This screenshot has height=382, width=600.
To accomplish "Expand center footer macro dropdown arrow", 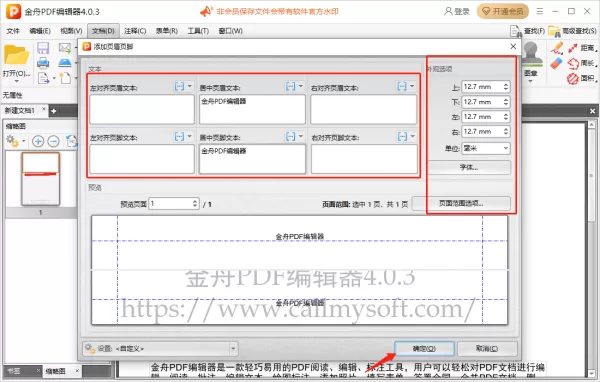I will click(x=301, y=136).
